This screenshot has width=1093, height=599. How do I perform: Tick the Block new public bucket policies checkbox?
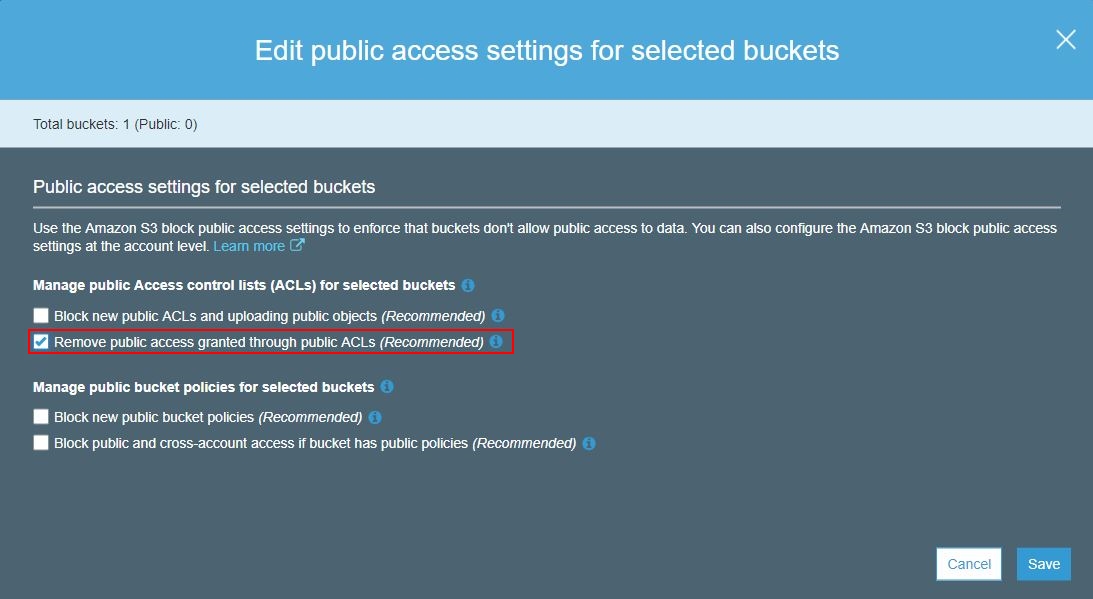[41, 417]
